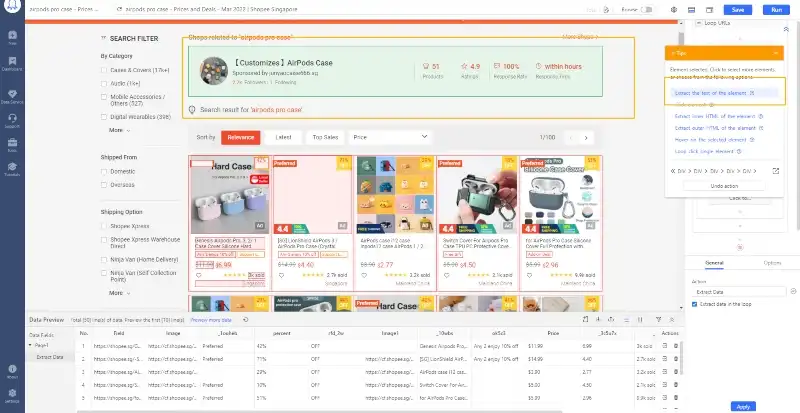
Task: Open the About info icon
Action: pyautogui.click(x=12, y=371)
